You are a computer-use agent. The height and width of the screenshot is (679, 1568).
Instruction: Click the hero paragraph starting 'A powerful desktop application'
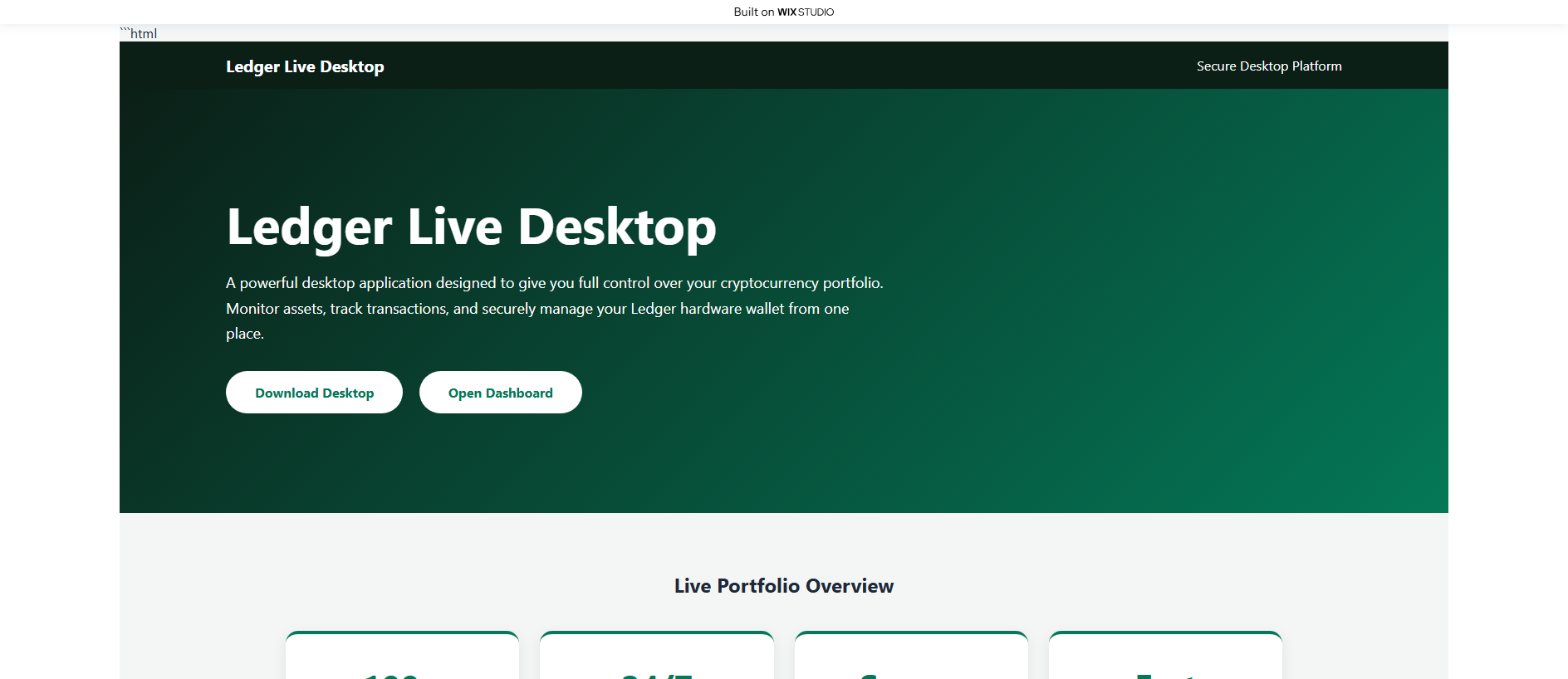click(555, 308)
